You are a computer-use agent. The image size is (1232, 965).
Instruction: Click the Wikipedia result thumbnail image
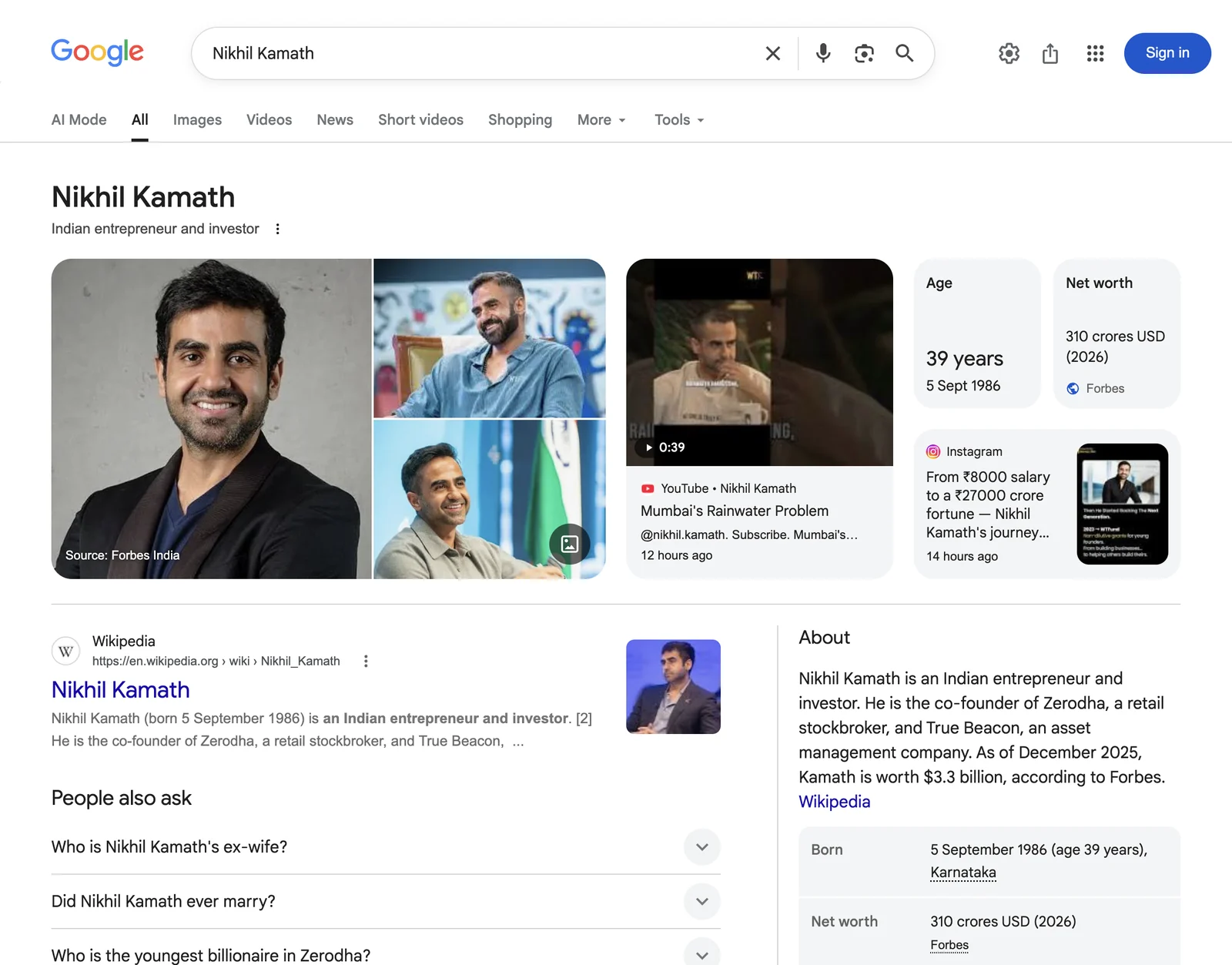(x=673, y=686)
